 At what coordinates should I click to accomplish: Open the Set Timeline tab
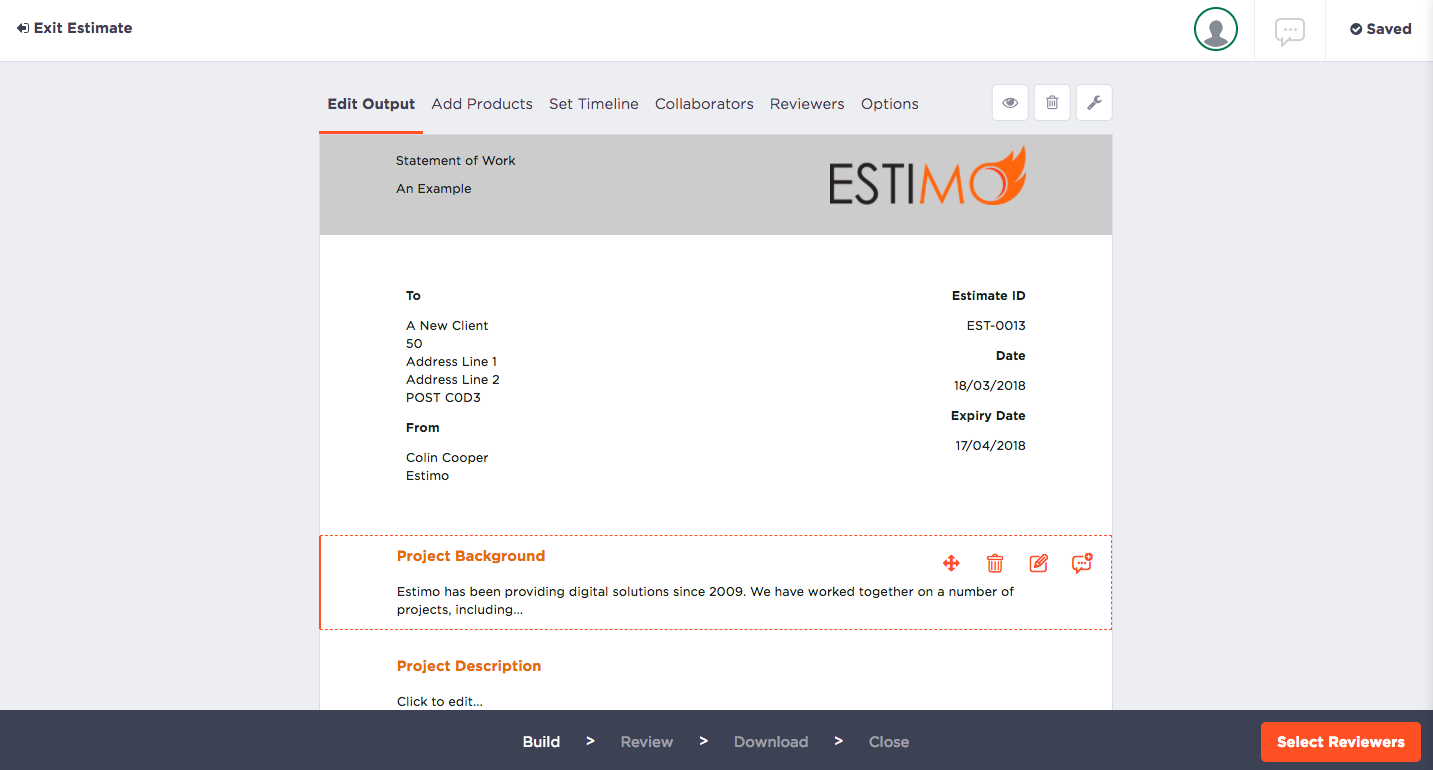(x=594, y=103)
